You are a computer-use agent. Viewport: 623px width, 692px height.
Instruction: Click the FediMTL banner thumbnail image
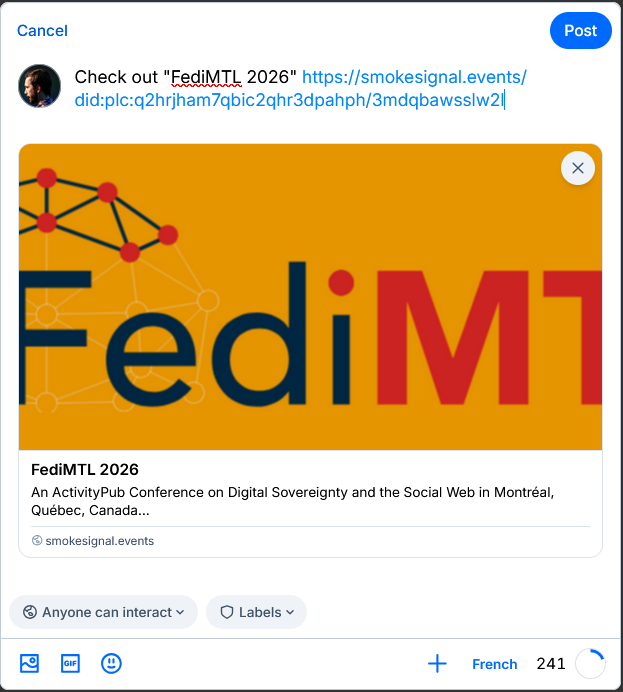point(310,297)
